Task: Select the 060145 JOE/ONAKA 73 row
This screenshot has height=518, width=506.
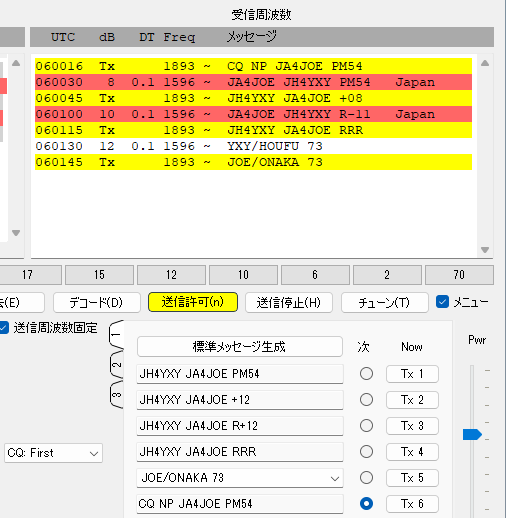Action: coord(253,162)
